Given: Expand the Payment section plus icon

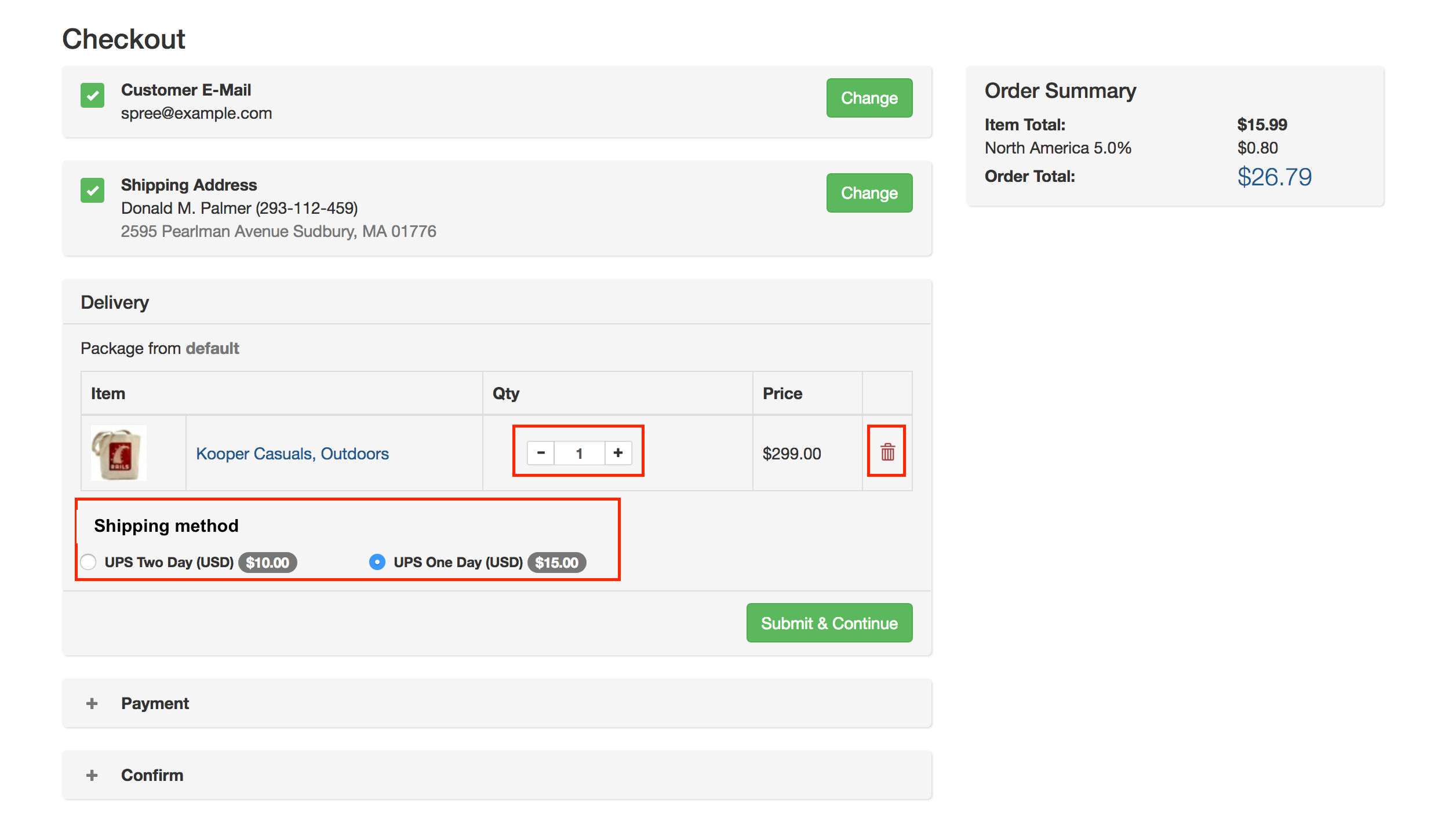Looking at the screenshot, I should click(x=92, y=703).
